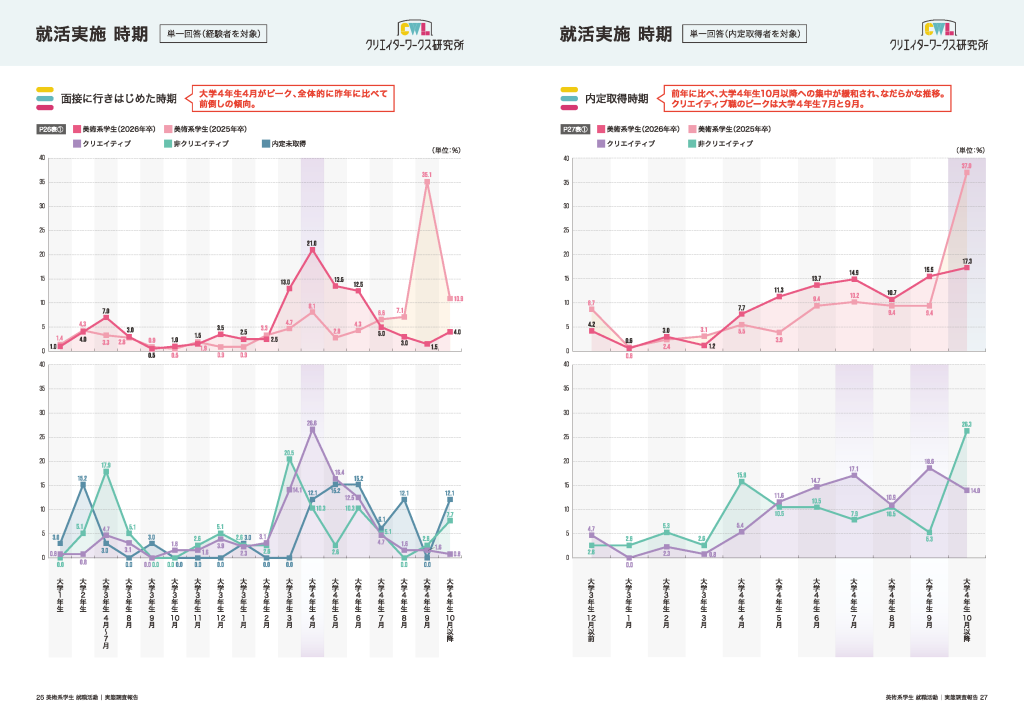This screenshot has width=1024, height=724.
Task: Click the CWL logo on the right page
Action: pyautogui.click(x=938, y=36)
